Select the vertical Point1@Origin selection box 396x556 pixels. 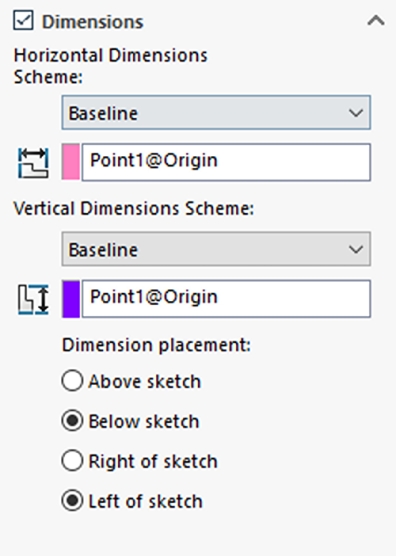tap(226, 299)
